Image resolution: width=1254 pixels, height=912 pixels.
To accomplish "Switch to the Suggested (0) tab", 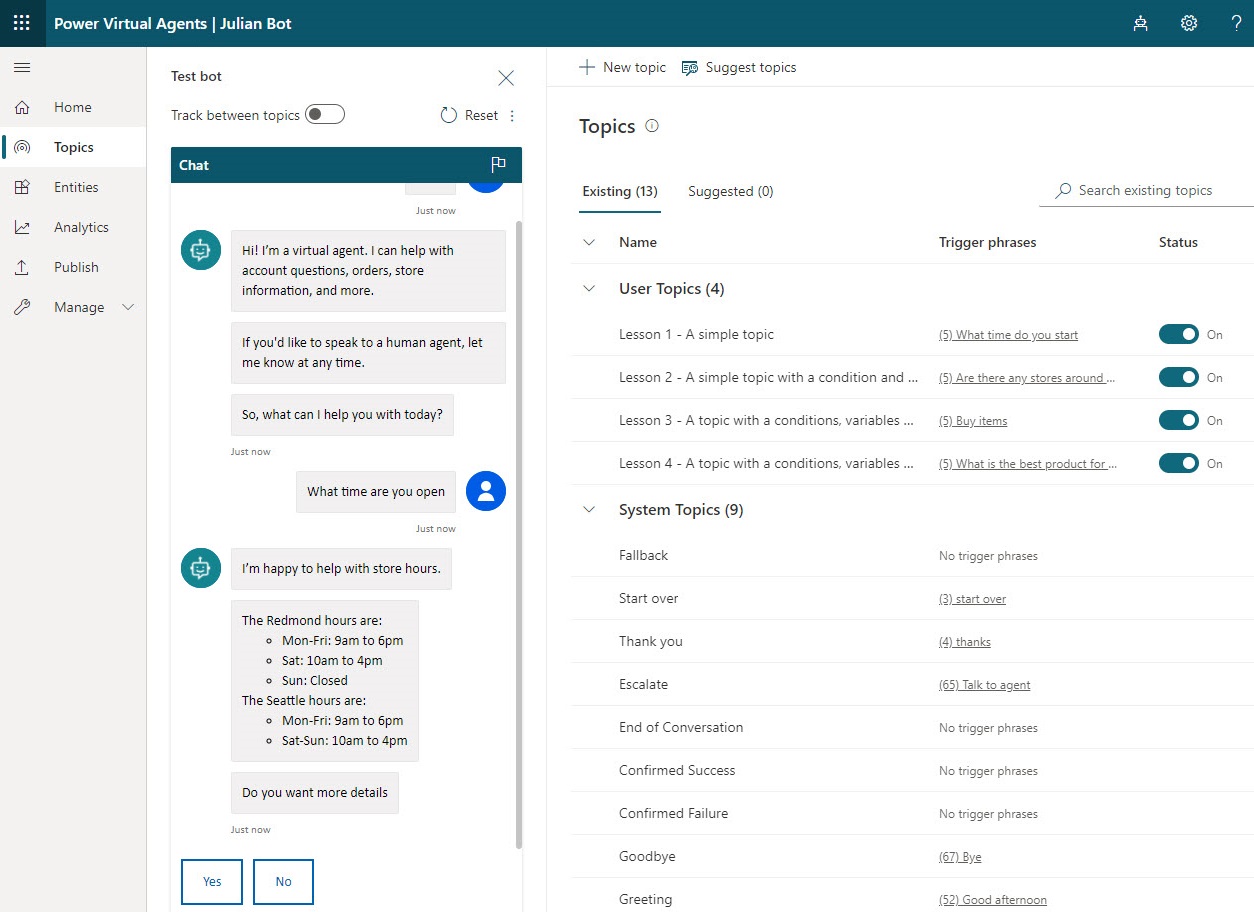I will click(731, 191).
